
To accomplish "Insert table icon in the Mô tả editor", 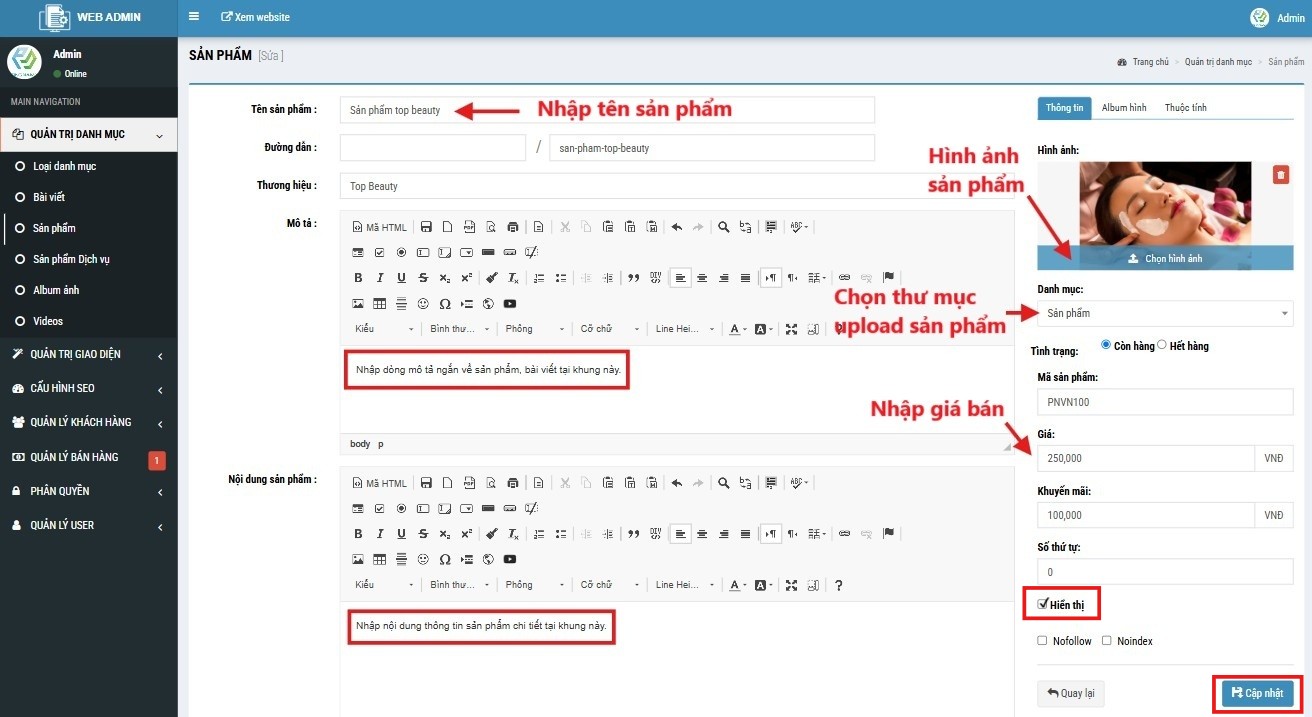I will 380,304.
